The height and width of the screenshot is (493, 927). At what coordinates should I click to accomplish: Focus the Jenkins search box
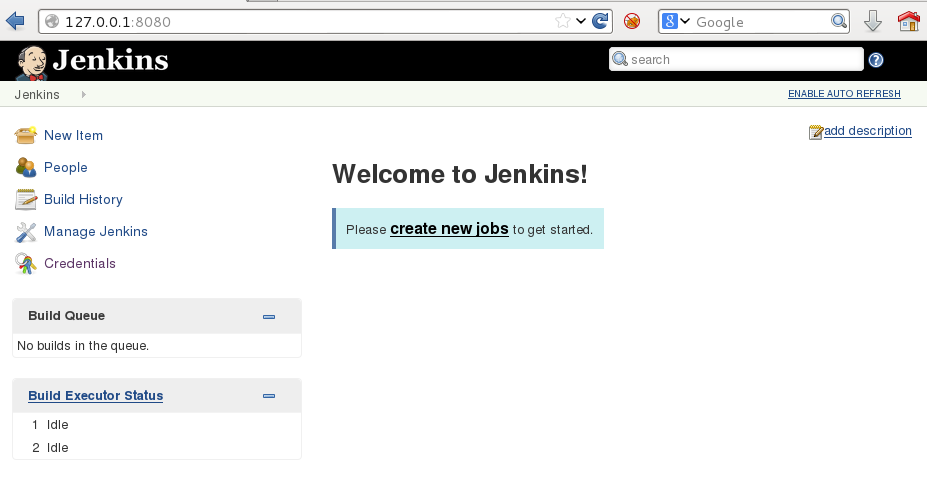click(x=736, y=59)
